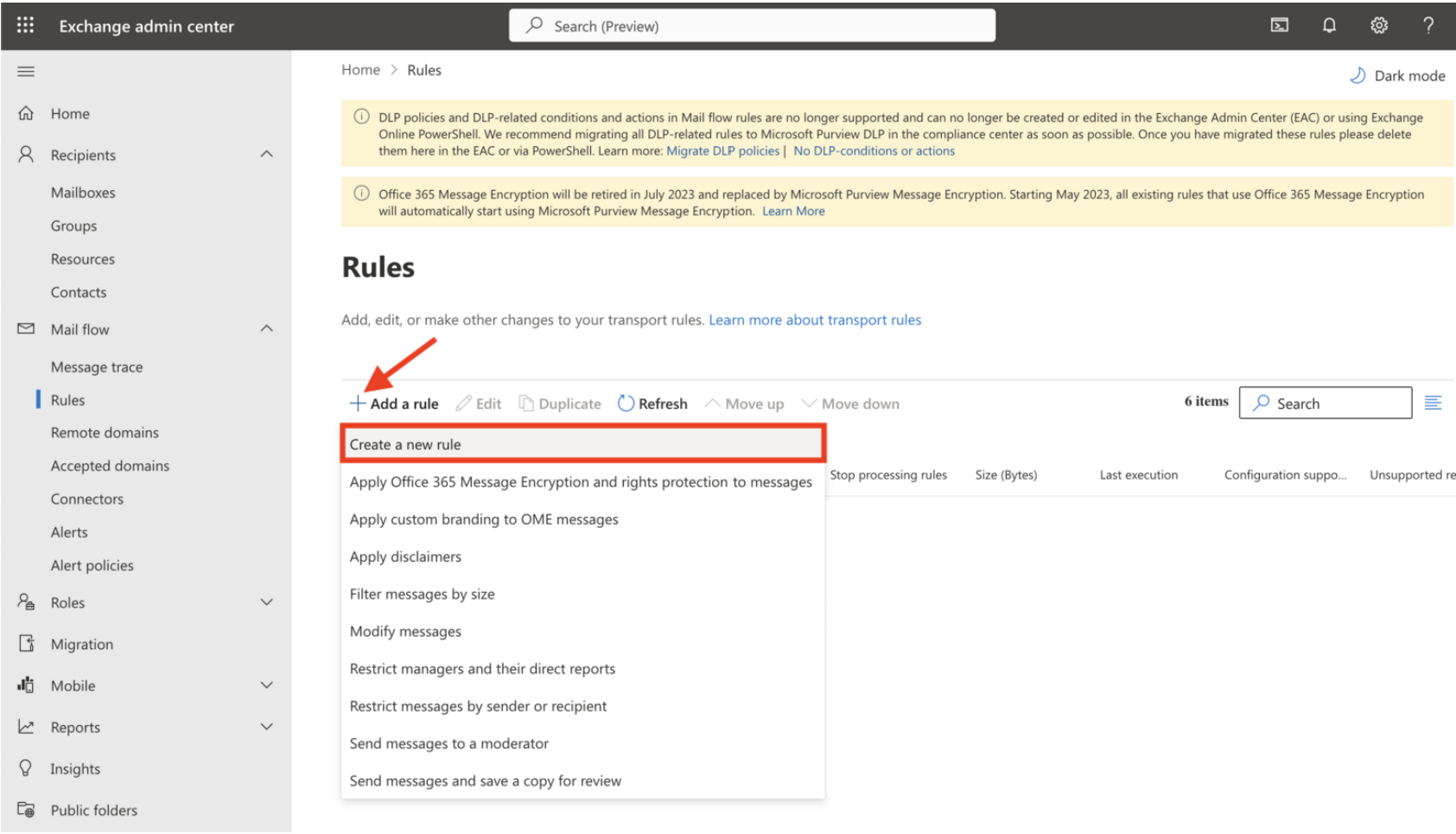Select Create a new rule
The image size is (1456, 834).
405,444
